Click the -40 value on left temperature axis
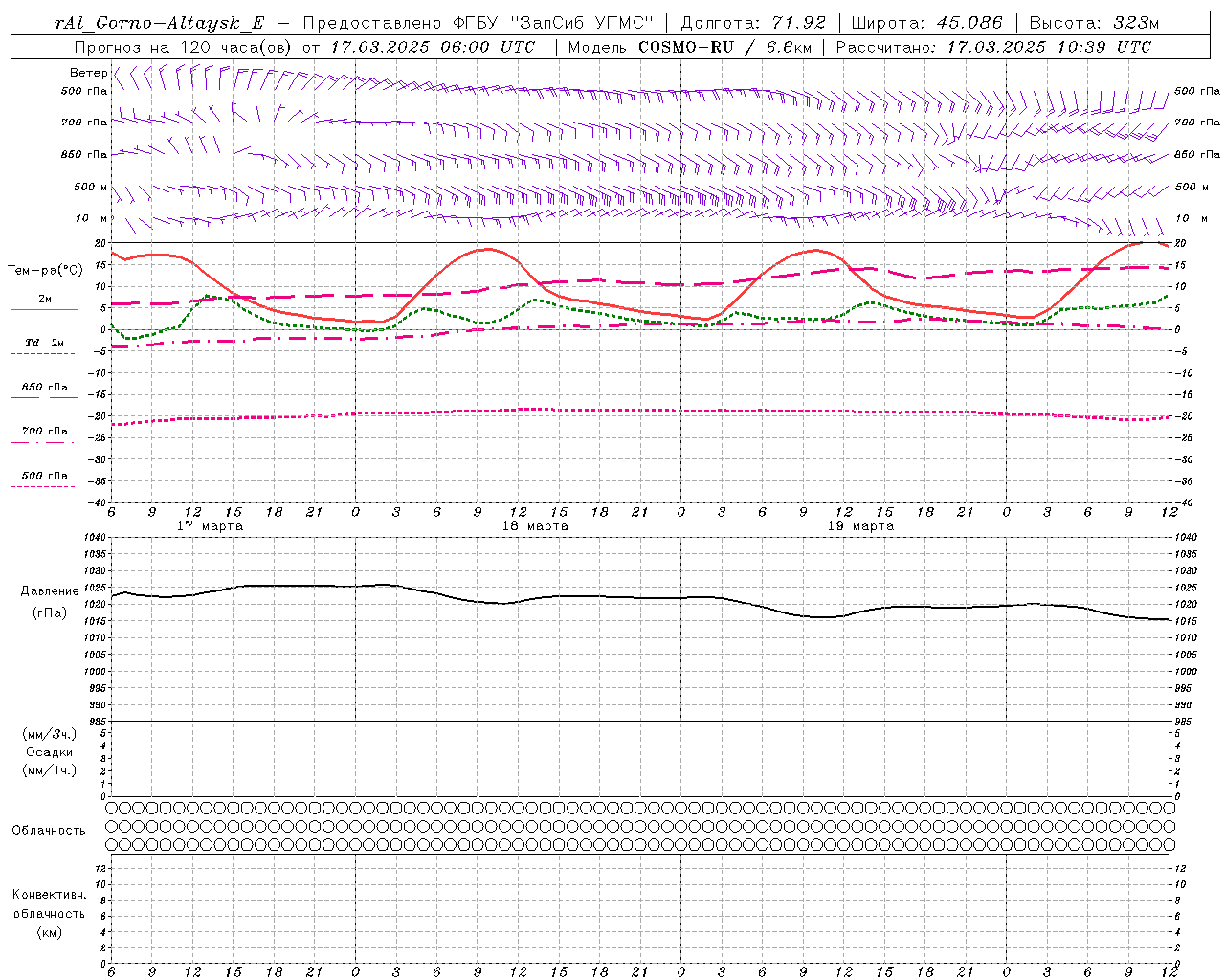 tap(98, 502)
